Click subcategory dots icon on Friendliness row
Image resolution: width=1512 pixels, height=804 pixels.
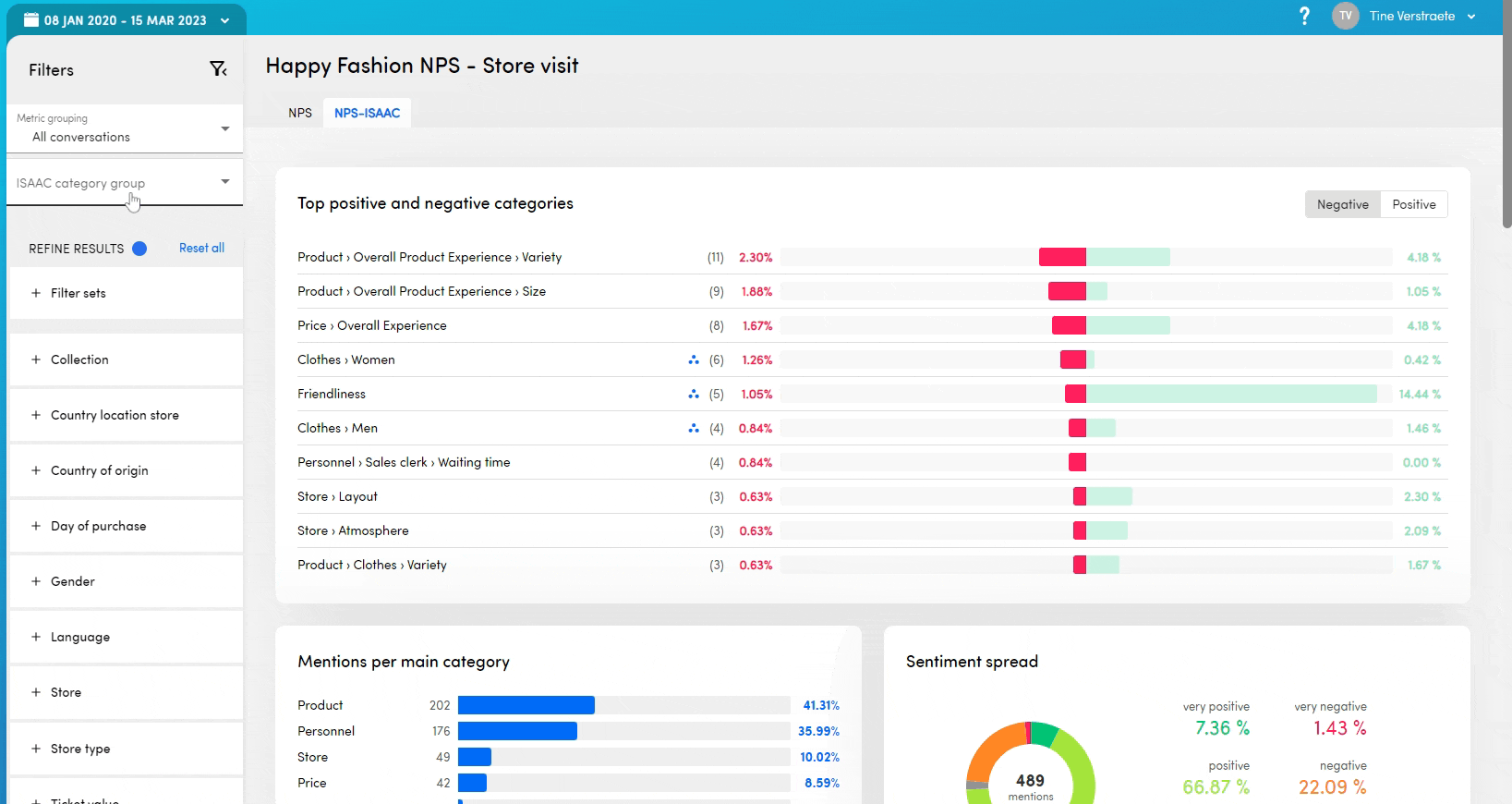click(694, 395)
